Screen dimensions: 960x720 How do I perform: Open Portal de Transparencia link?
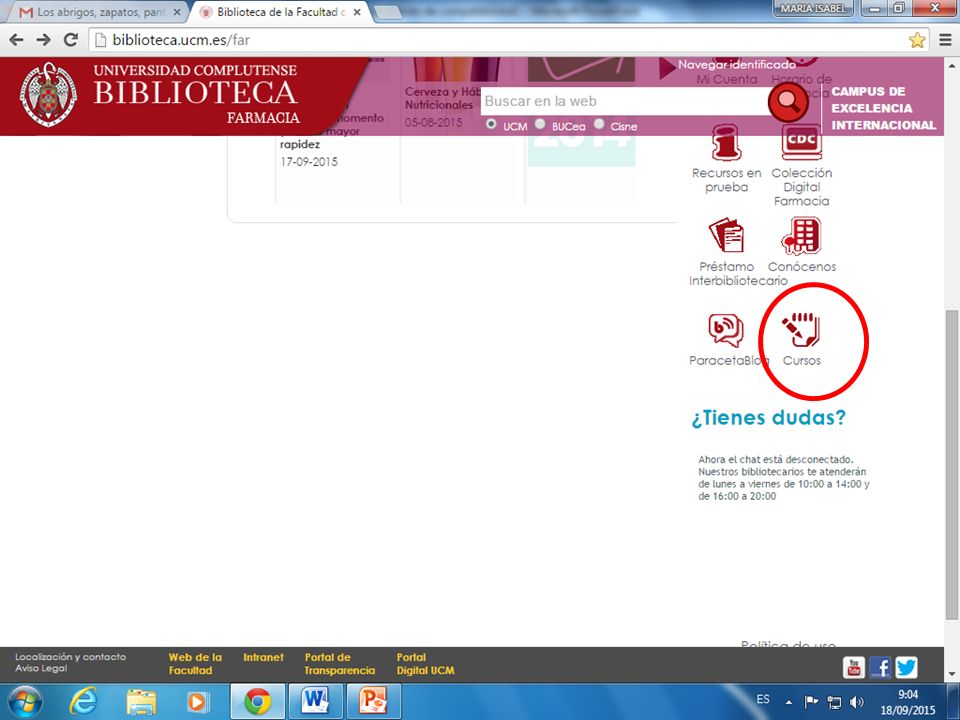pos(340,664)
